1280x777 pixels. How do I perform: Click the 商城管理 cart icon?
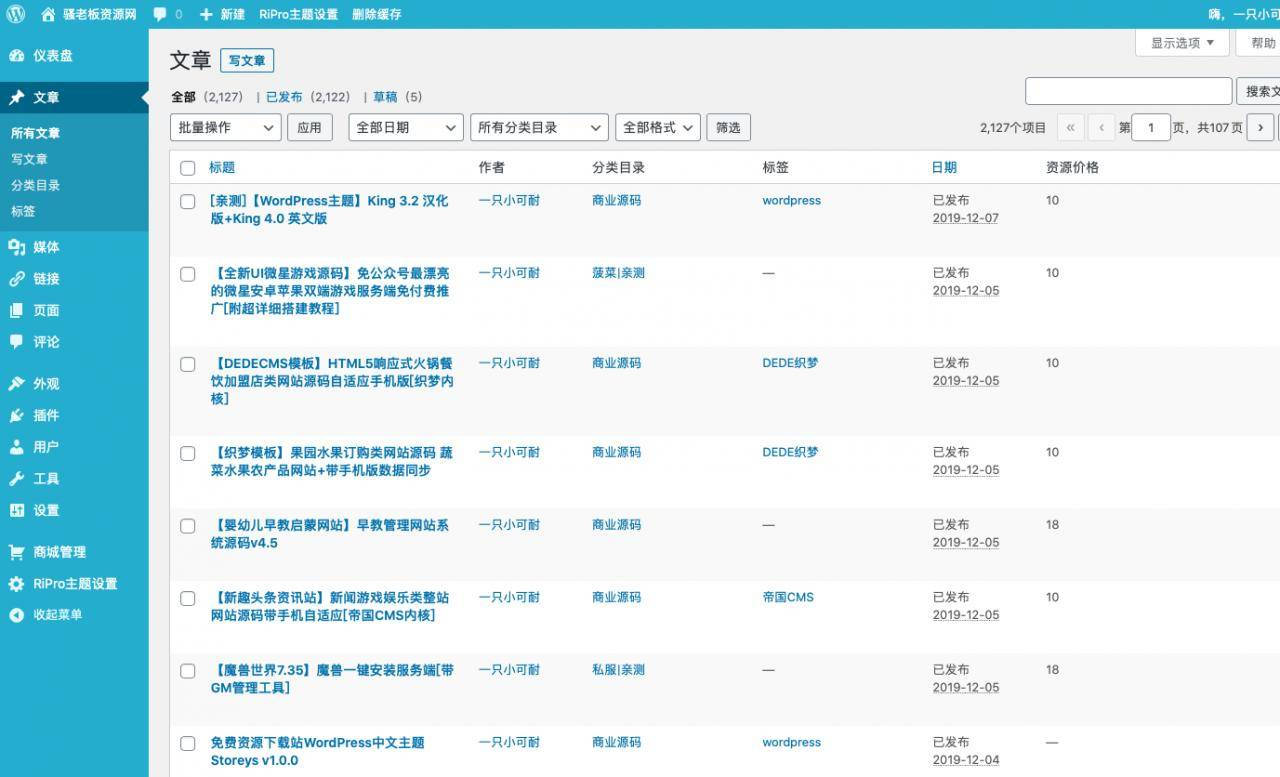[x=17, y=552]
